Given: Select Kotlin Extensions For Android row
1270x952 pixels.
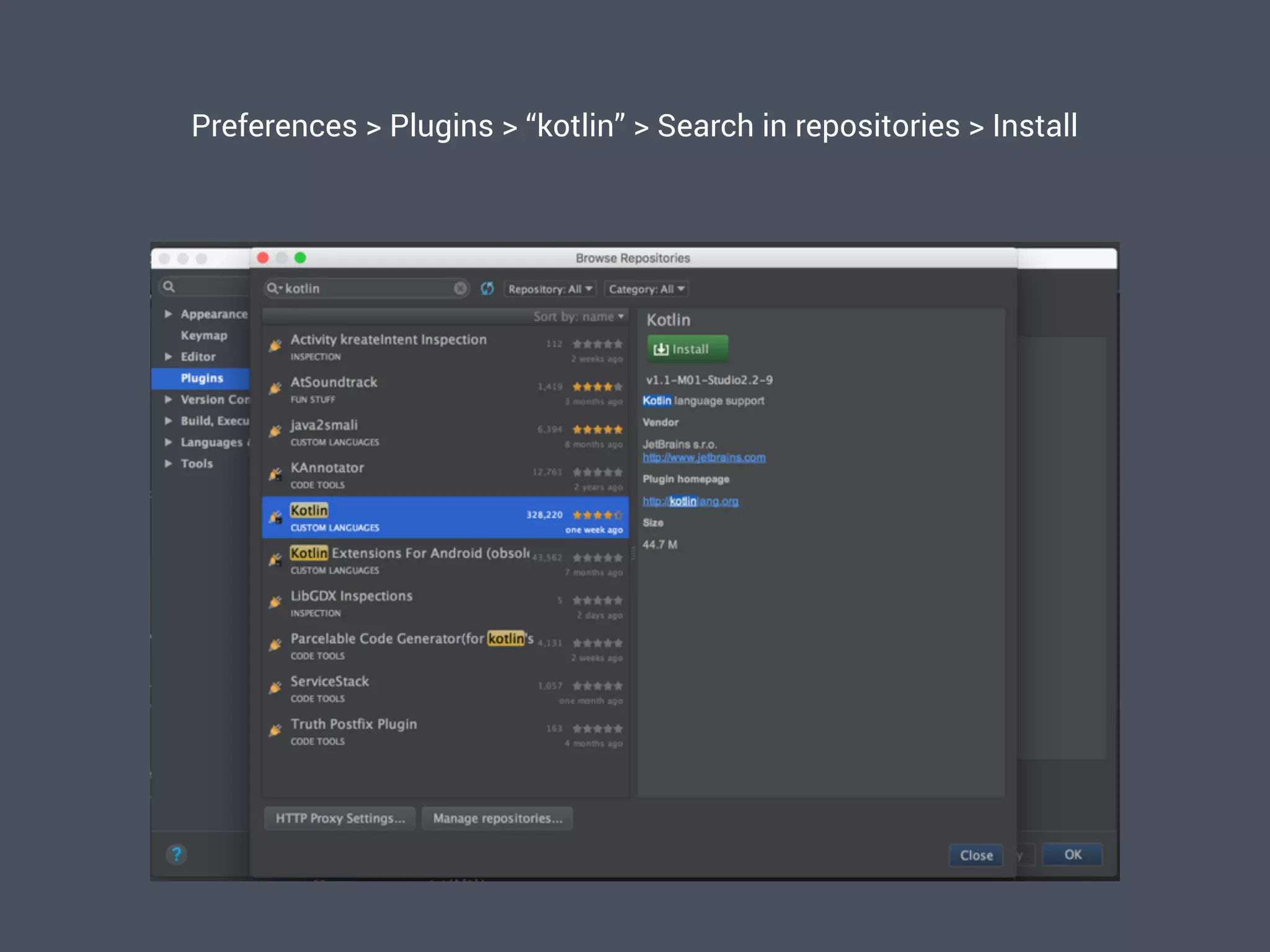Looking at the screenshot, I should click(445, 560).
